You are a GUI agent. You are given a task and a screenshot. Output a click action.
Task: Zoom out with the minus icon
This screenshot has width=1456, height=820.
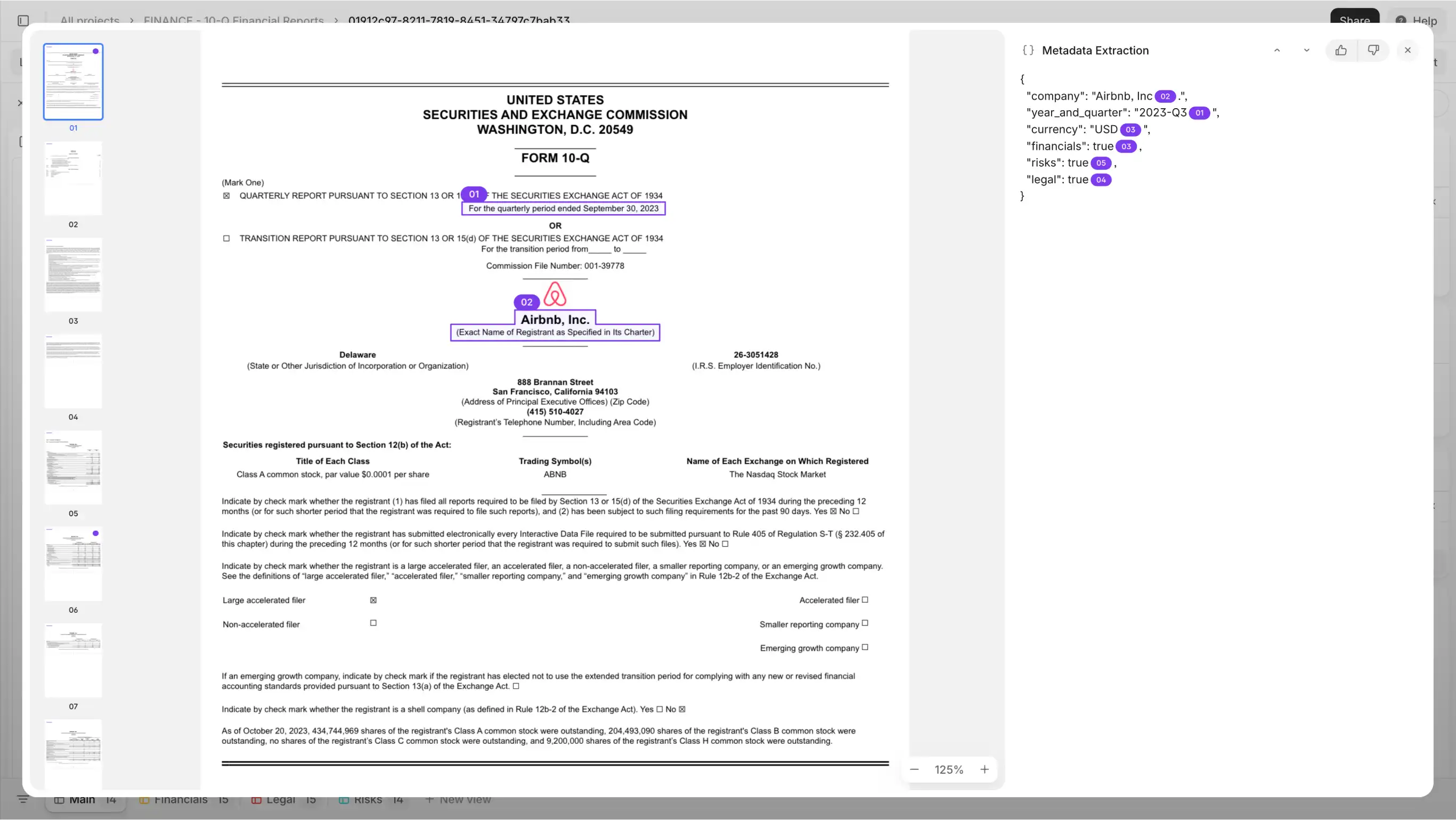pyautogui.click(x=914, y=770)
